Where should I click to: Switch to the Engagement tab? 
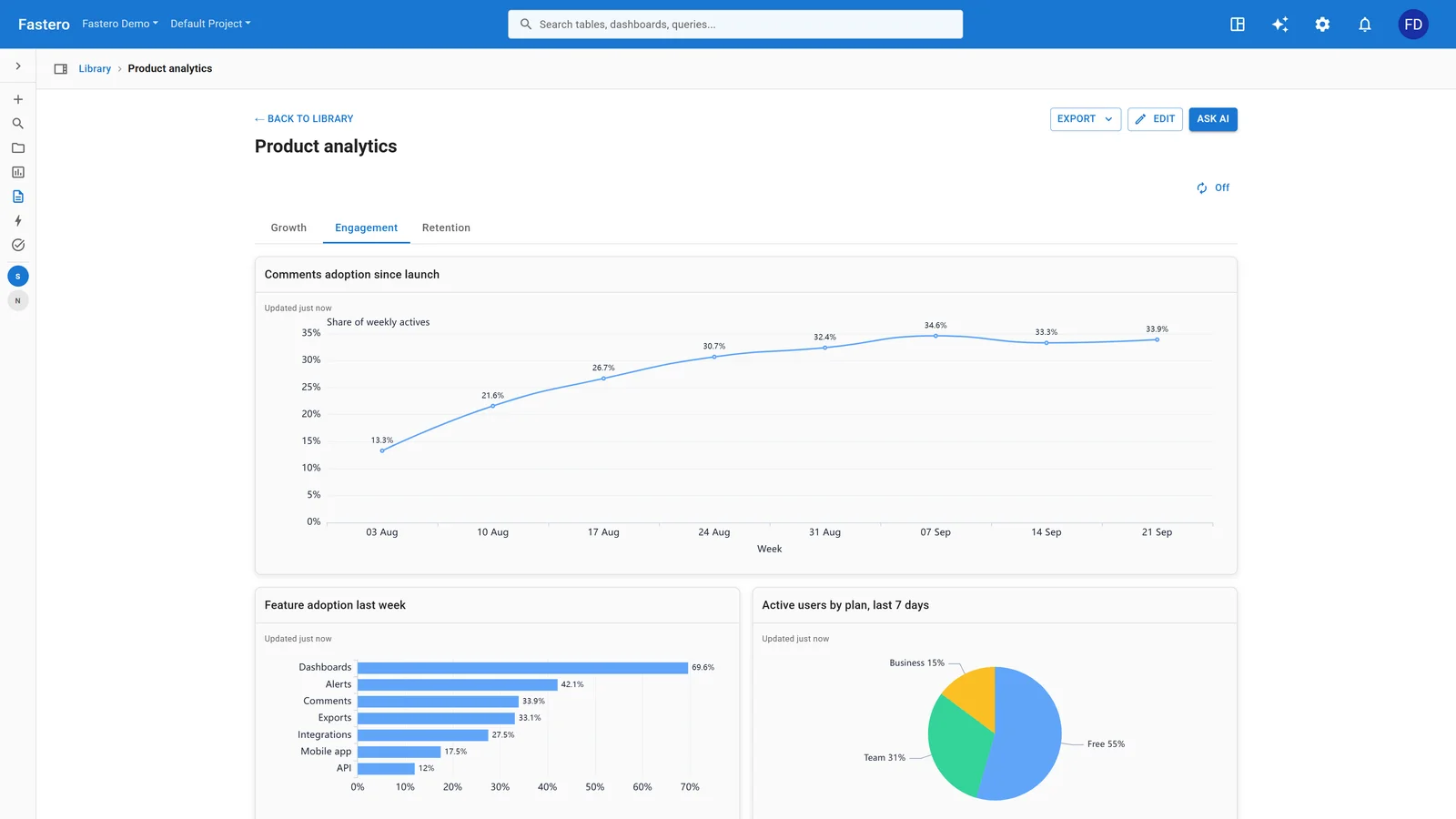366,227
